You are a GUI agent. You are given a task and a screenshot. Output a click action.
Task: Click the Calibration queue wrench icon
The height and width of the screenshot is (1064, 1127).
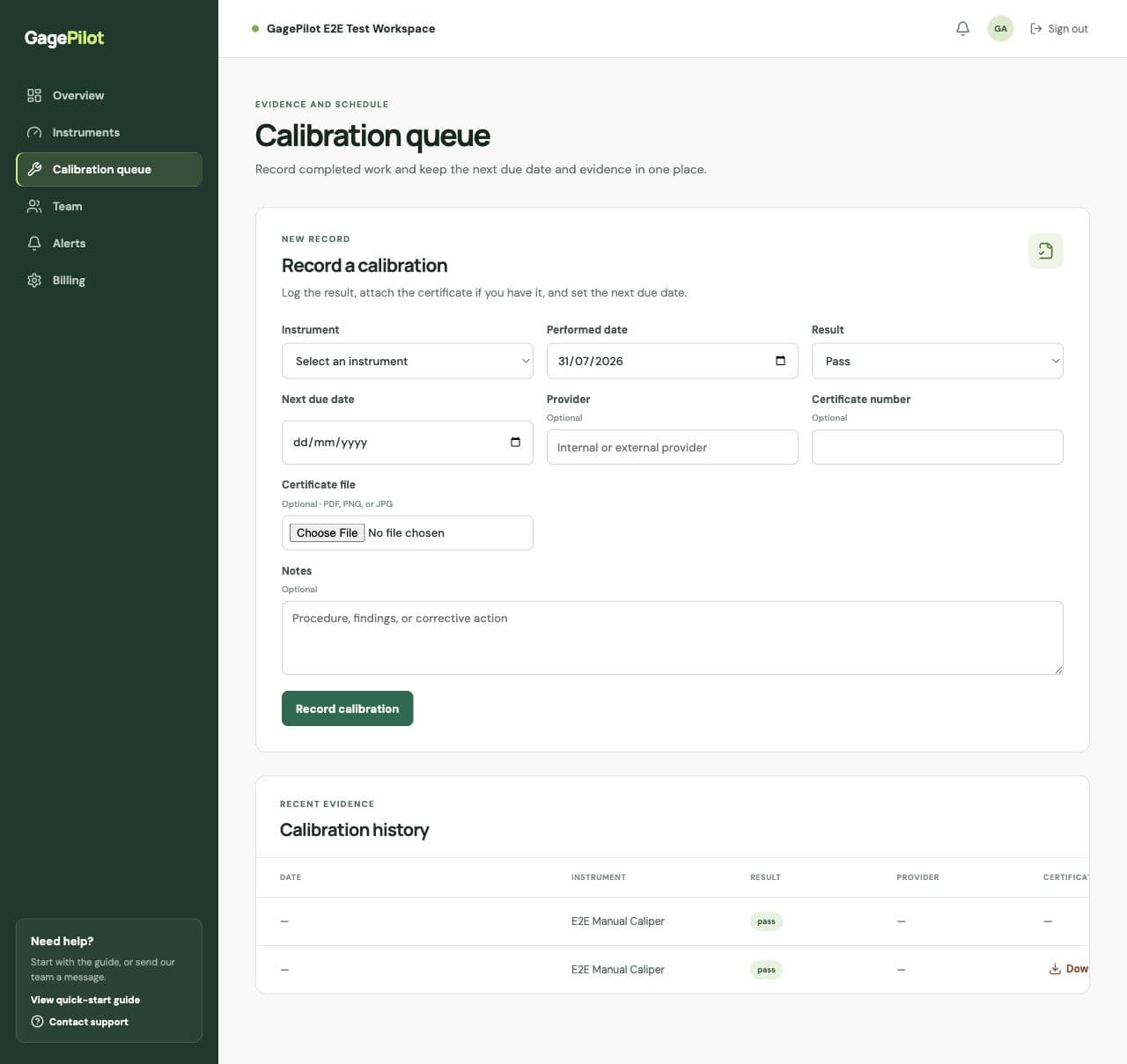(x=34, y=169)
